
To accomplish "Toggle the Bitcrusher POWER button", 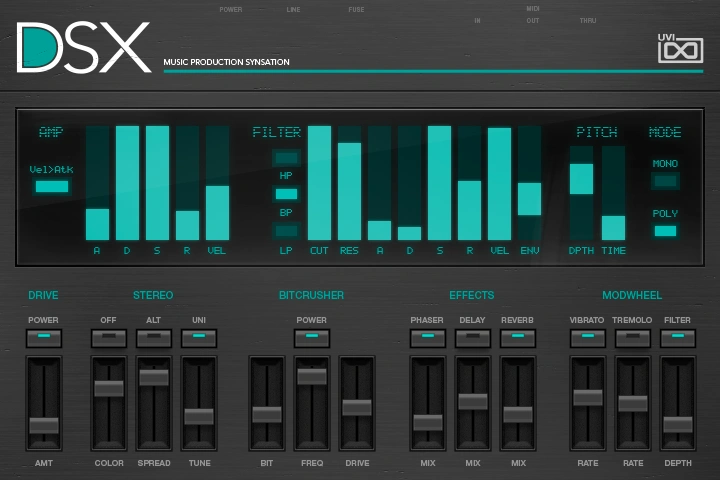I will (312, 339).
